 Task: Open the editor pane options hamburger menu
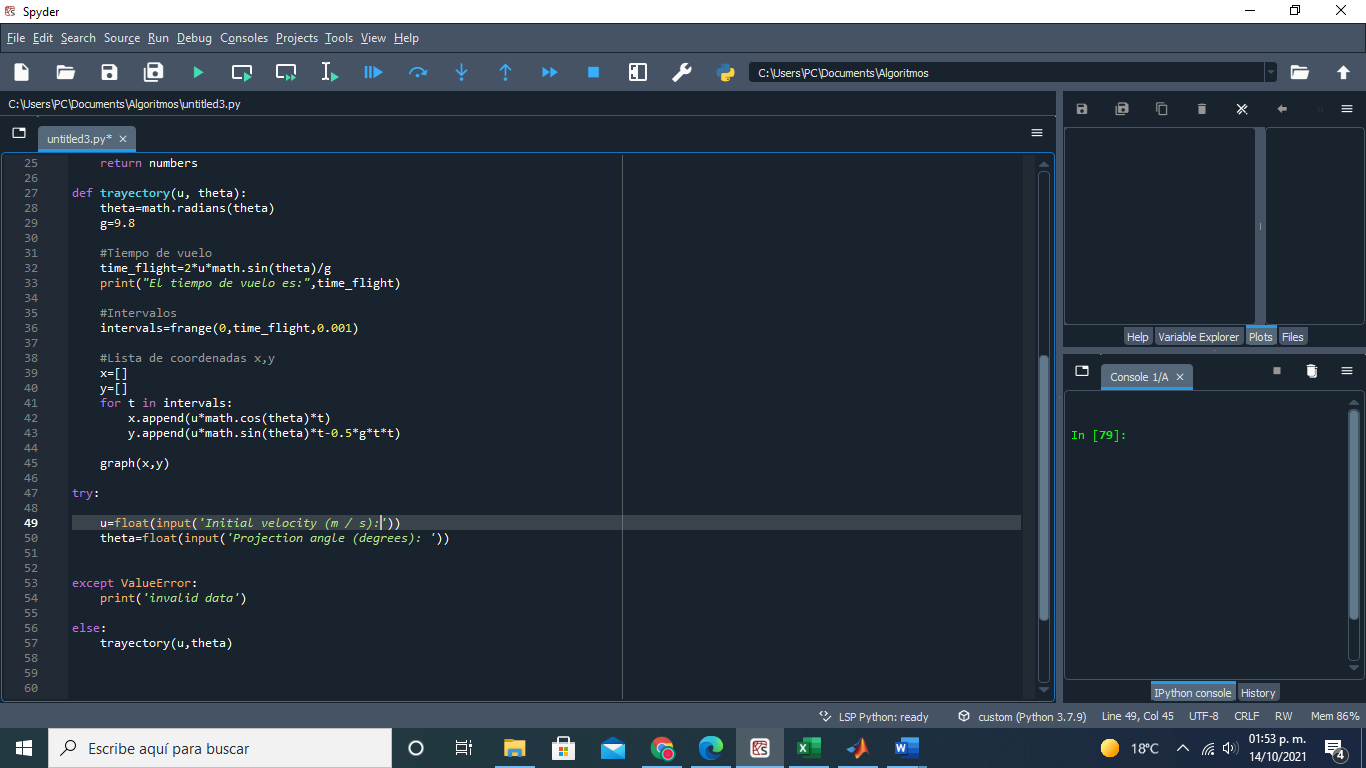click(x=1036, y=133)
